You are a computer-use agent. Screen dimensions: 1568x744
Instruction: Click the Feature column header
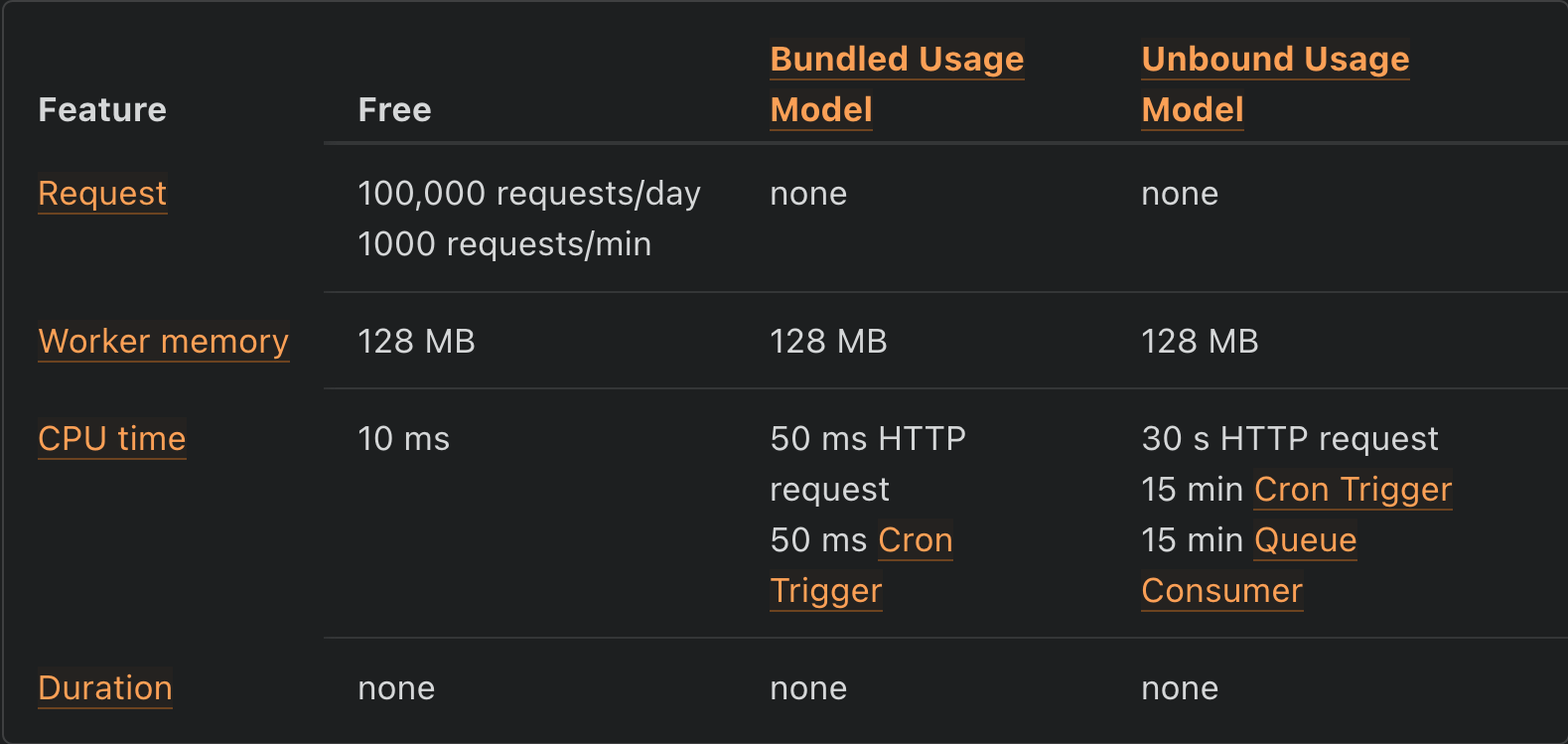tap(102, 109)
